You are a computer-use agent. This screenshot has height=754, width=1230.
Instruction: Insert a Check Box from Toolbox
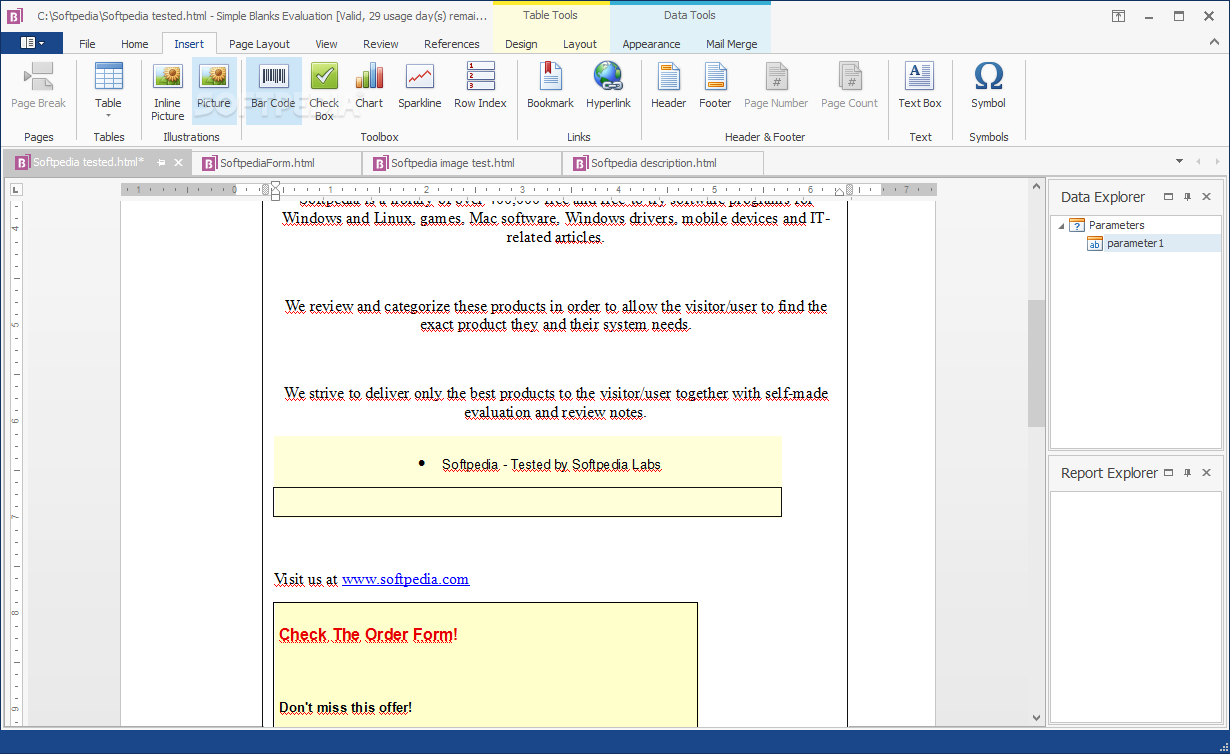(x=324, y=90)
